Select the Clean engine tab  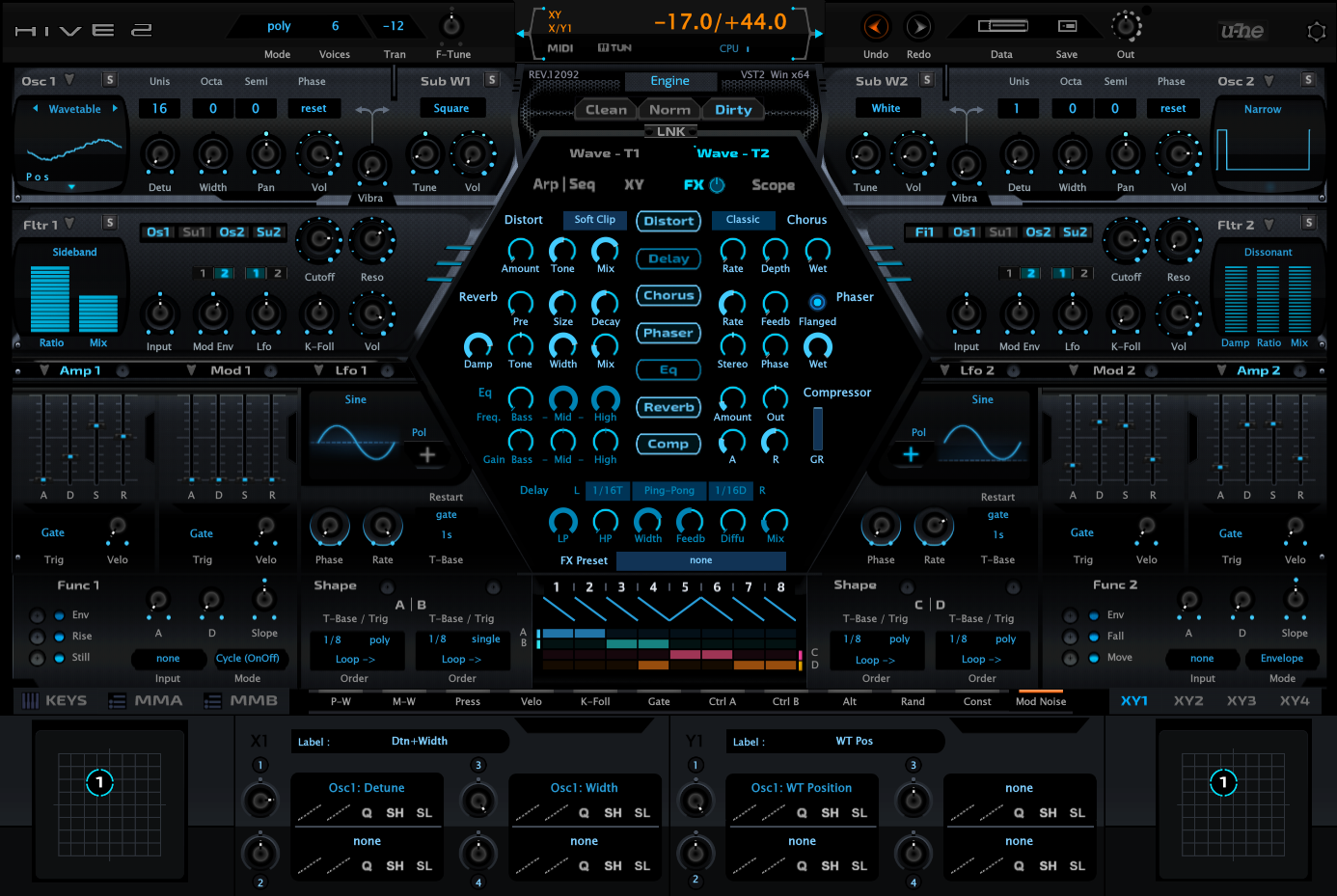[x=606, y=110]
